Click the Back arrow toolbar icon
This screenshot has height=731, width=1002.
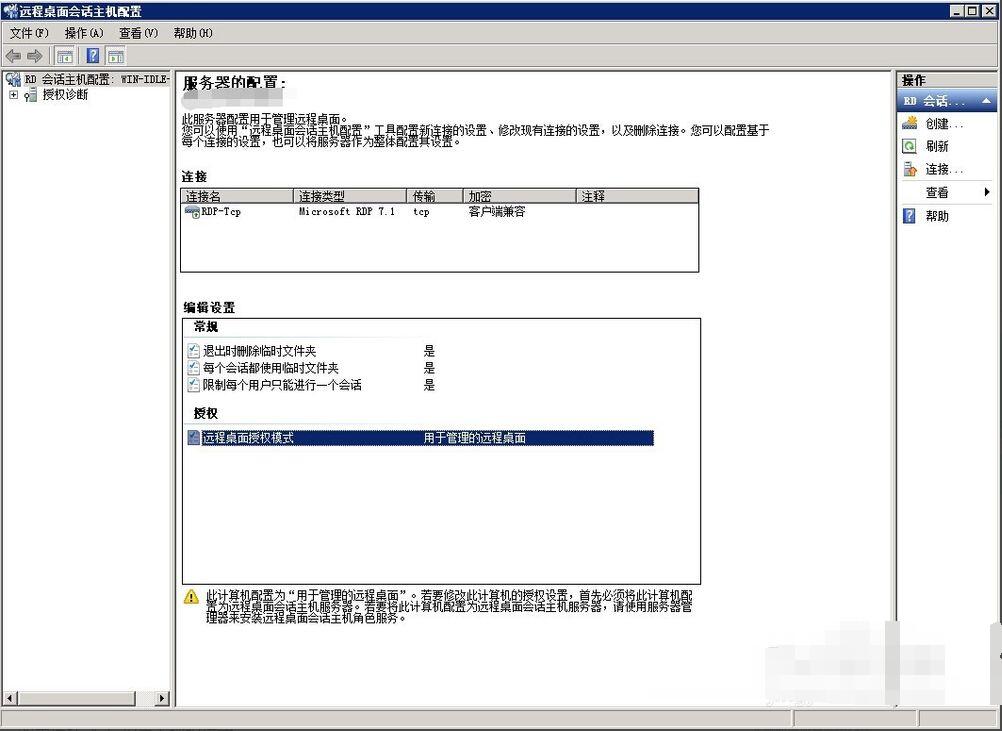[x=13, y=56]
